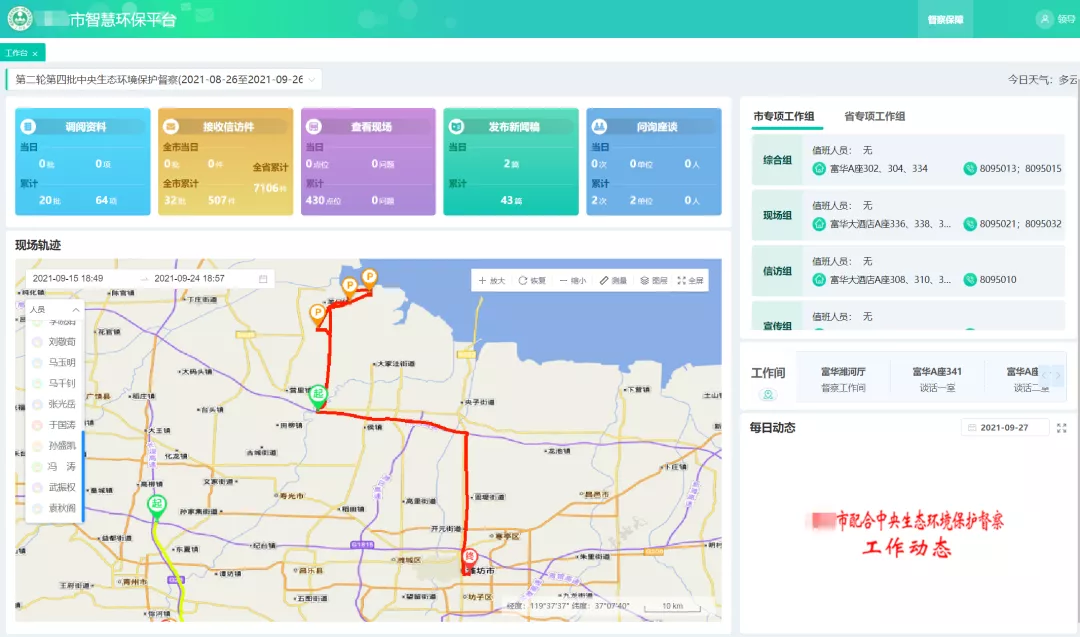Toggle 袁秋阁 in personnel list

pyautogui.click(x=54, y=508)
